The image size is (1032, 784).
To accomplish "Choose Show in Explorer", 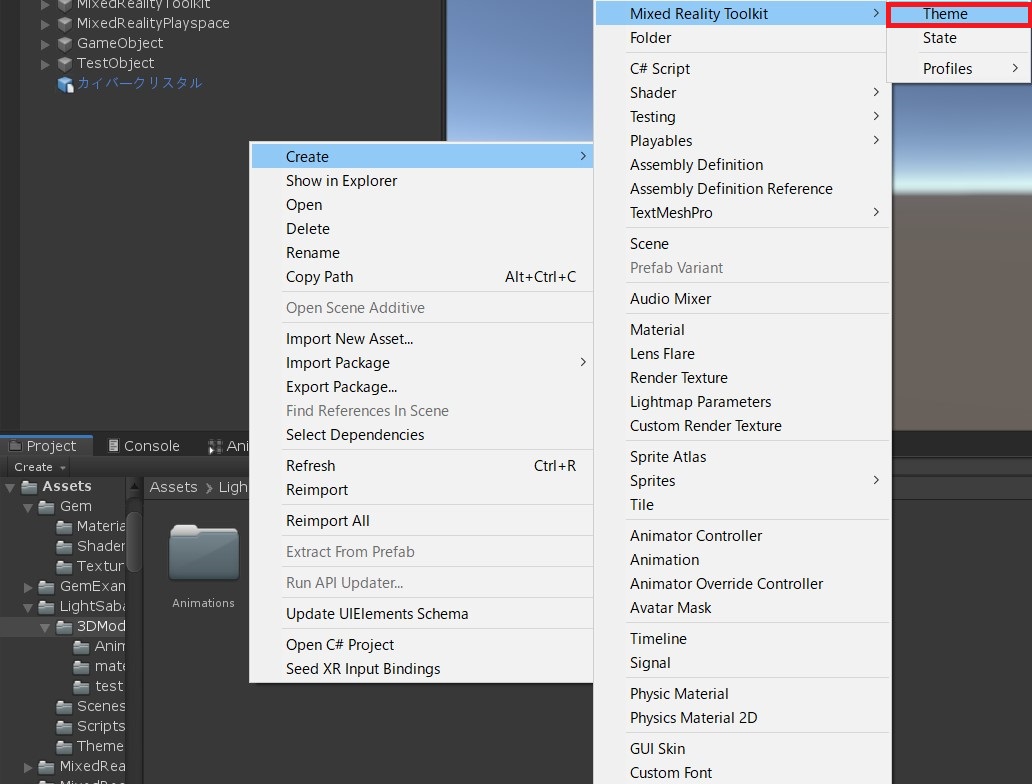I will click(x=423, y=181).
